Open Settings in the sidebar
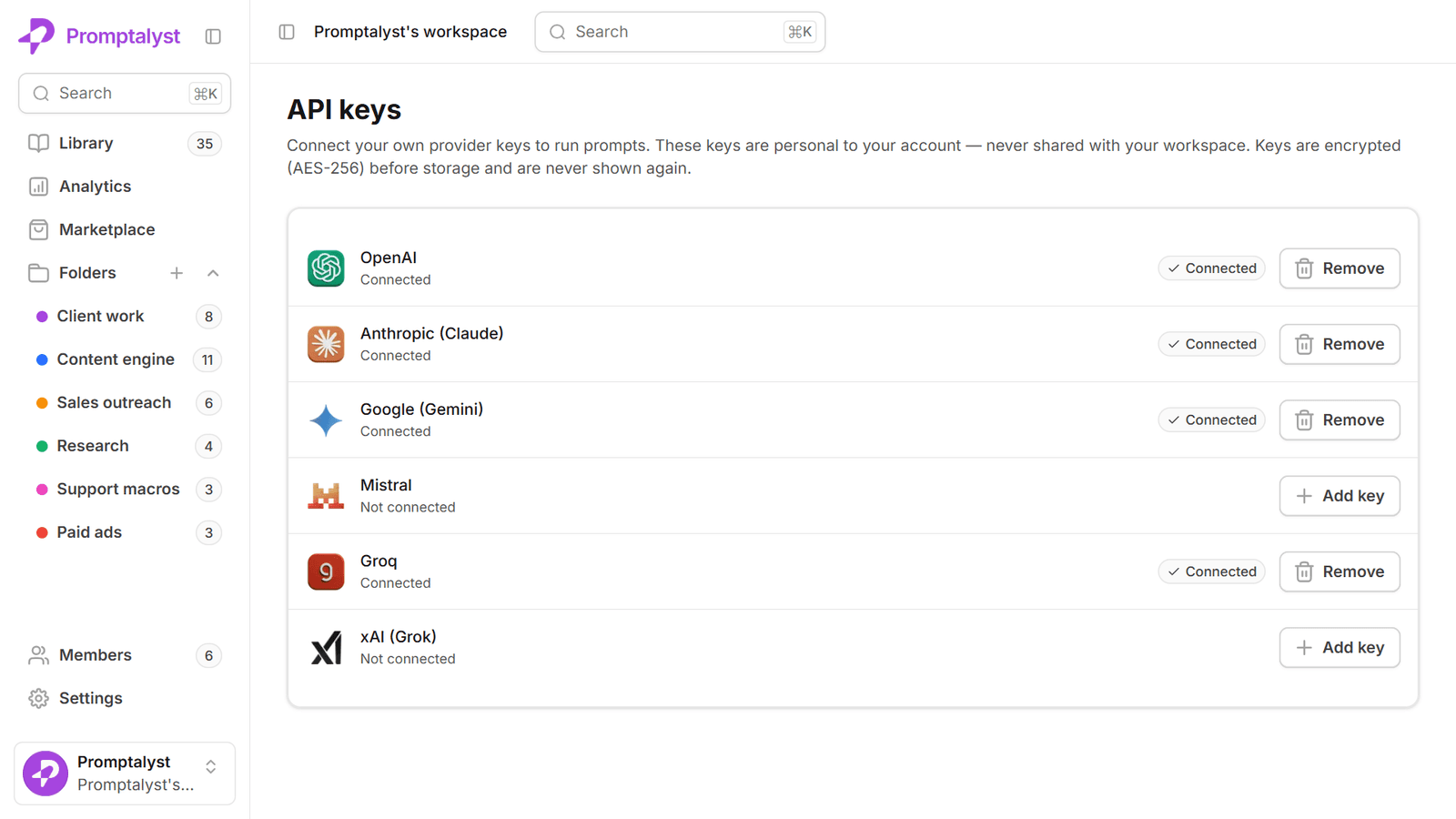 (125, 698)
